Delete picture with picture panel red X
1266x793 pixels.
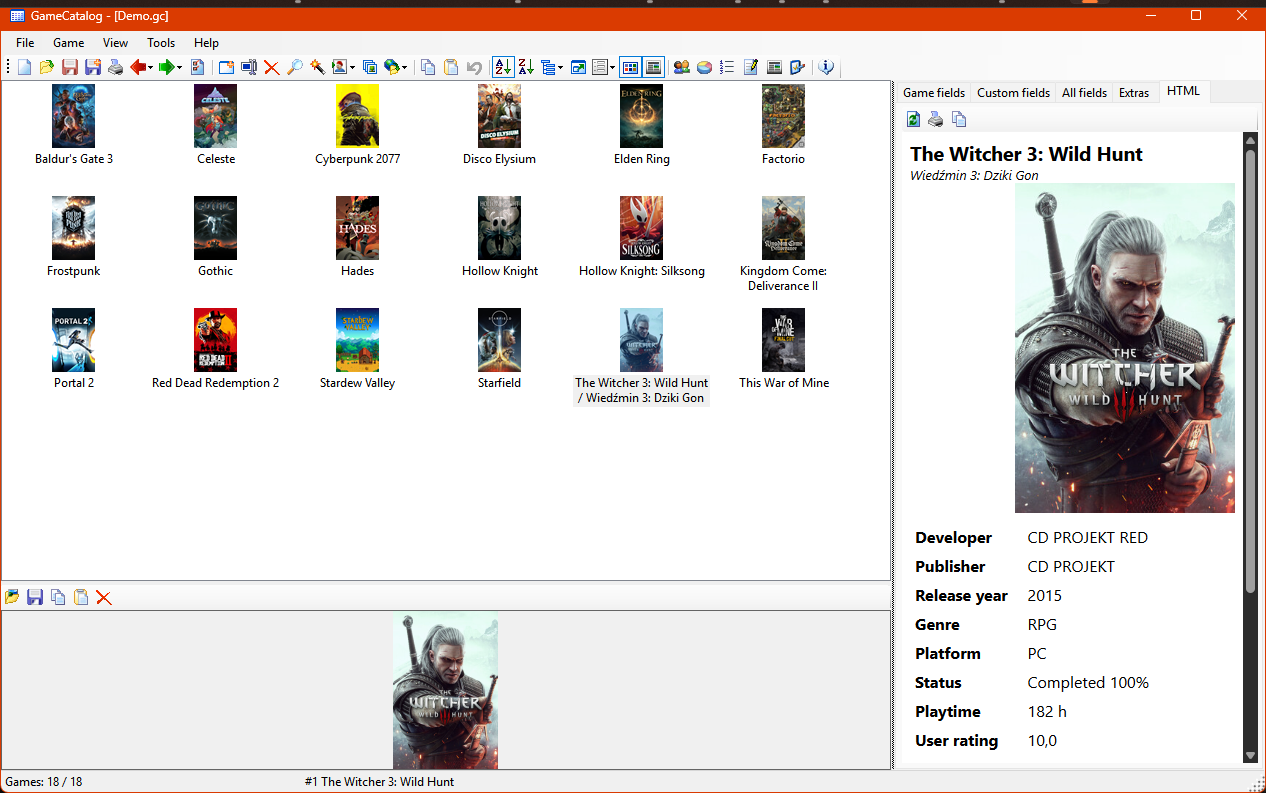pos(104,597)
